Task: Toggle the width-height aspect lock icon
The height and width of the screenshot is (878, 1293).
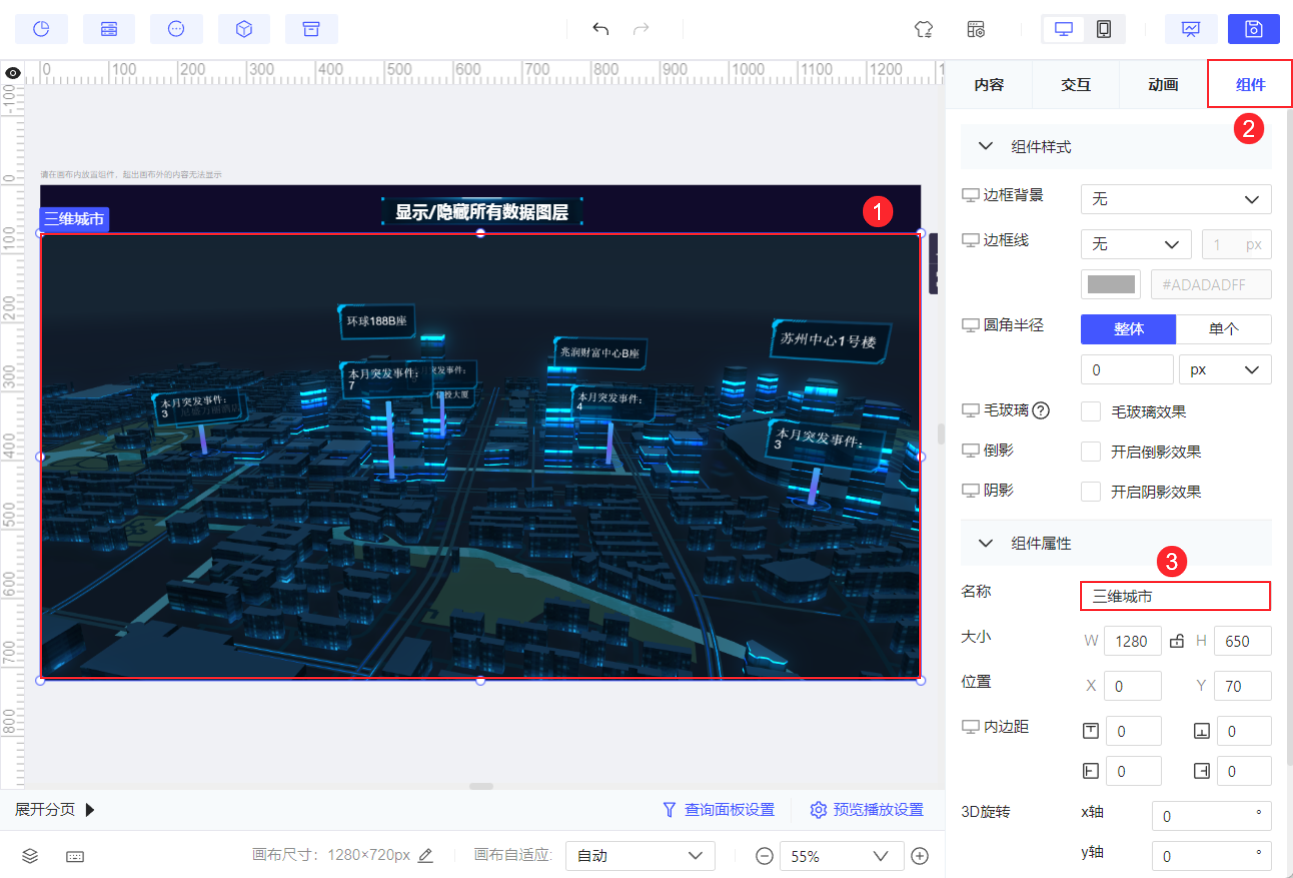Action: (1178, 641)
